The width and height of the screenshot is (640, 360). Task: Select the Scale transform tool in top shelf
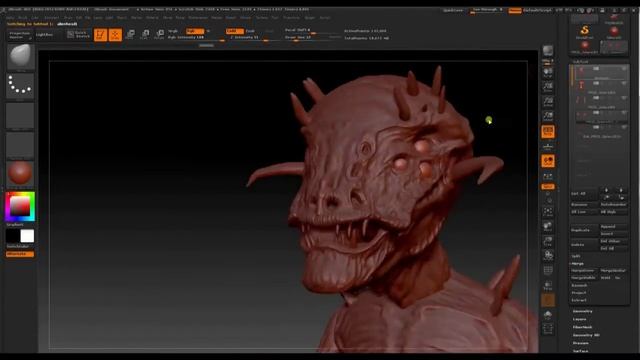click(144, 34)
